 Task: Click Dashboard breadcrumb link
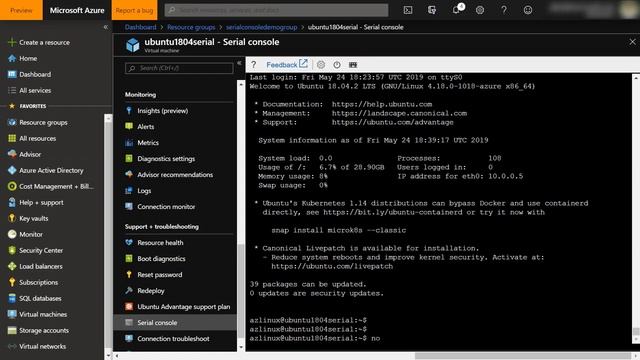click(x=140, y=27)
